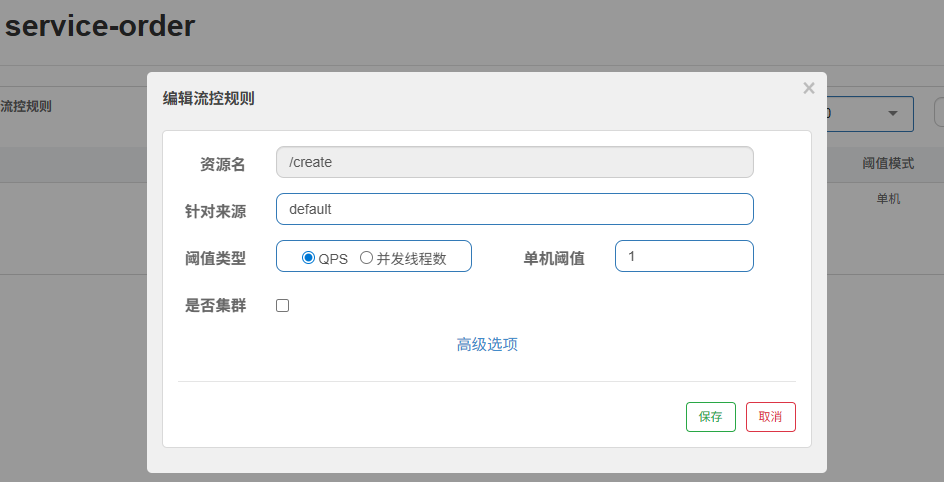Click the 资源名 /create field
The width and height of the screenshot is (944, 482).
[x=515, y=162]
